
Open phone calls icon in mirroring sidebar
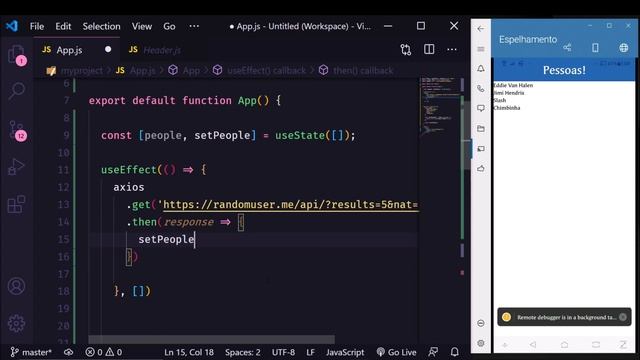tap(481, 89)
